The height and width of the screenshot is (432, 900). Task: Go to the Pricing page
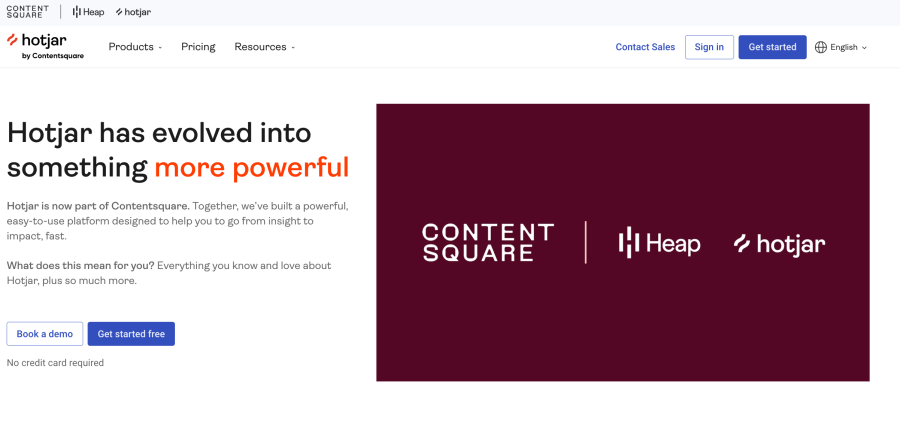[198, 47]
